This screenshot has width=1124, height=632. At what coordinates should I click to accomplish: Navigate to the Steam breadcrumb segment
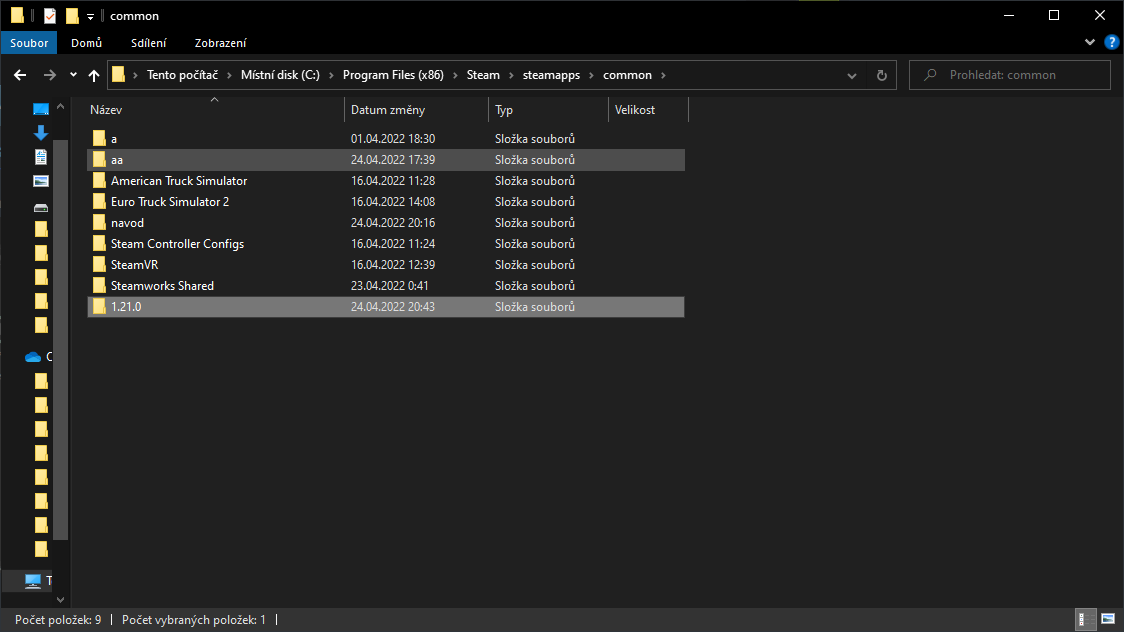(x=483, y=75)
